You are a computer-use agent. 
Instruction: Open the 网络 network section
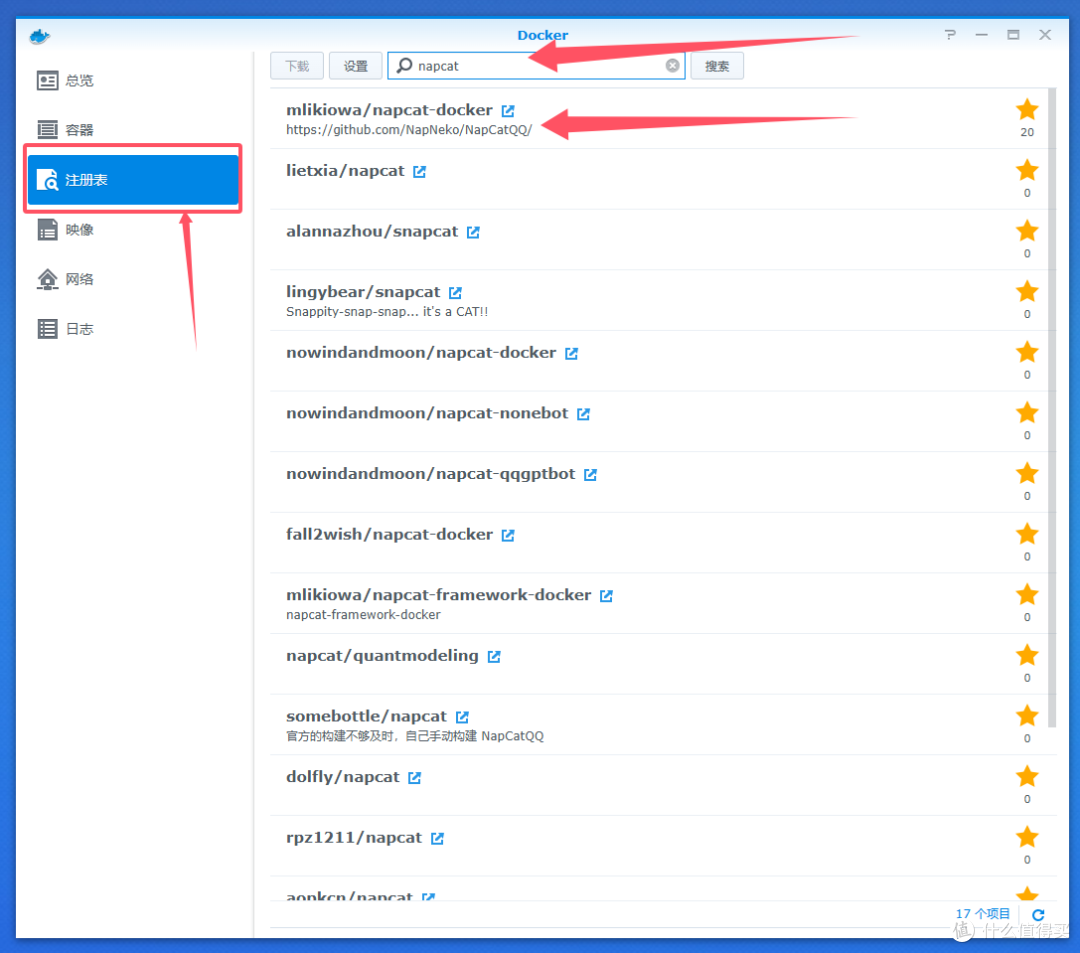coord(133,279)
